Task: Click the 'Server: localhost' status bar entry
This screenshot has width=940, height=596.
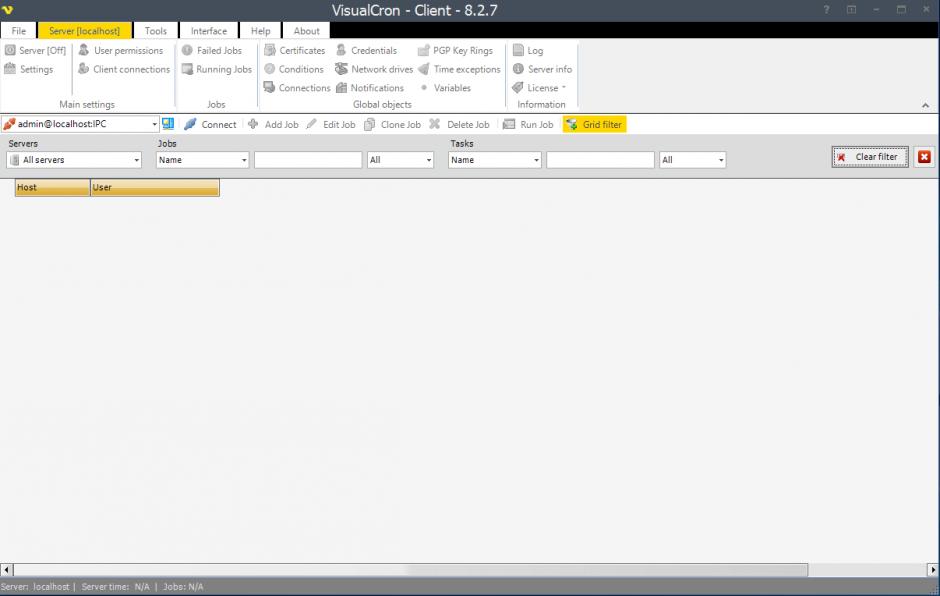Action: click(35, 586)
